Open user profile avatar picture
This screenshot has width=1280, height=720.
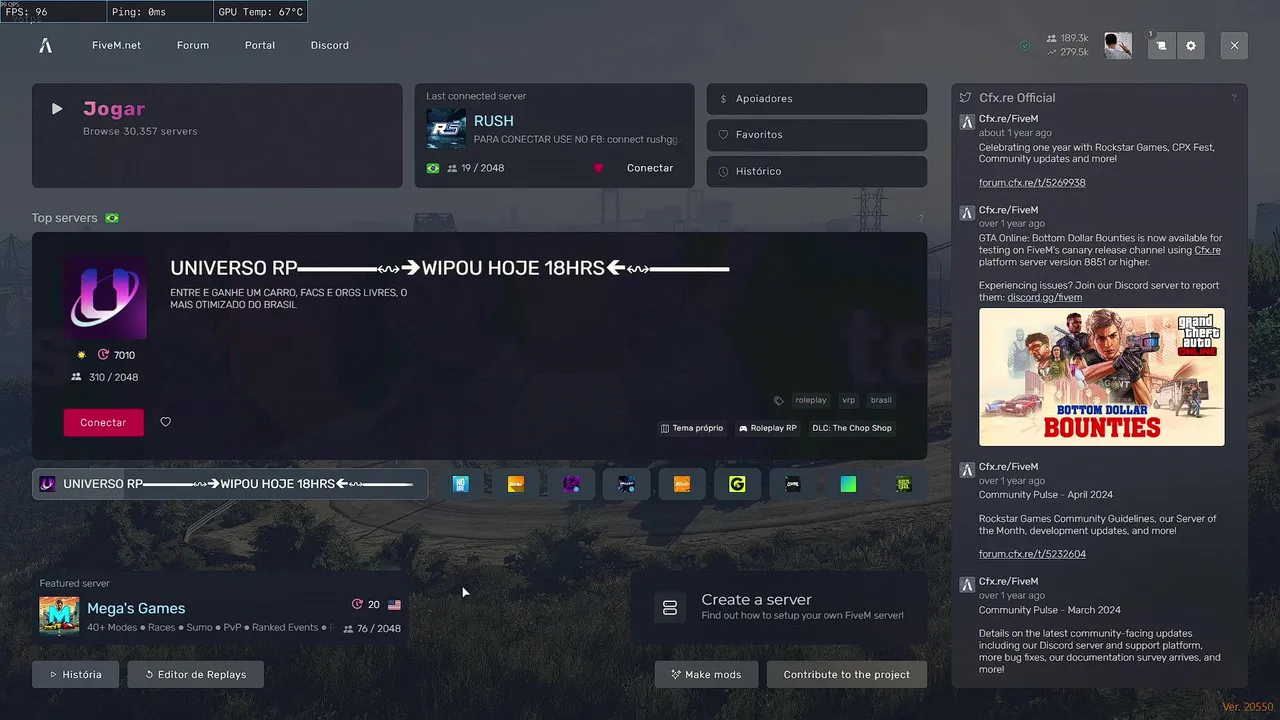tap(1118, 45)
